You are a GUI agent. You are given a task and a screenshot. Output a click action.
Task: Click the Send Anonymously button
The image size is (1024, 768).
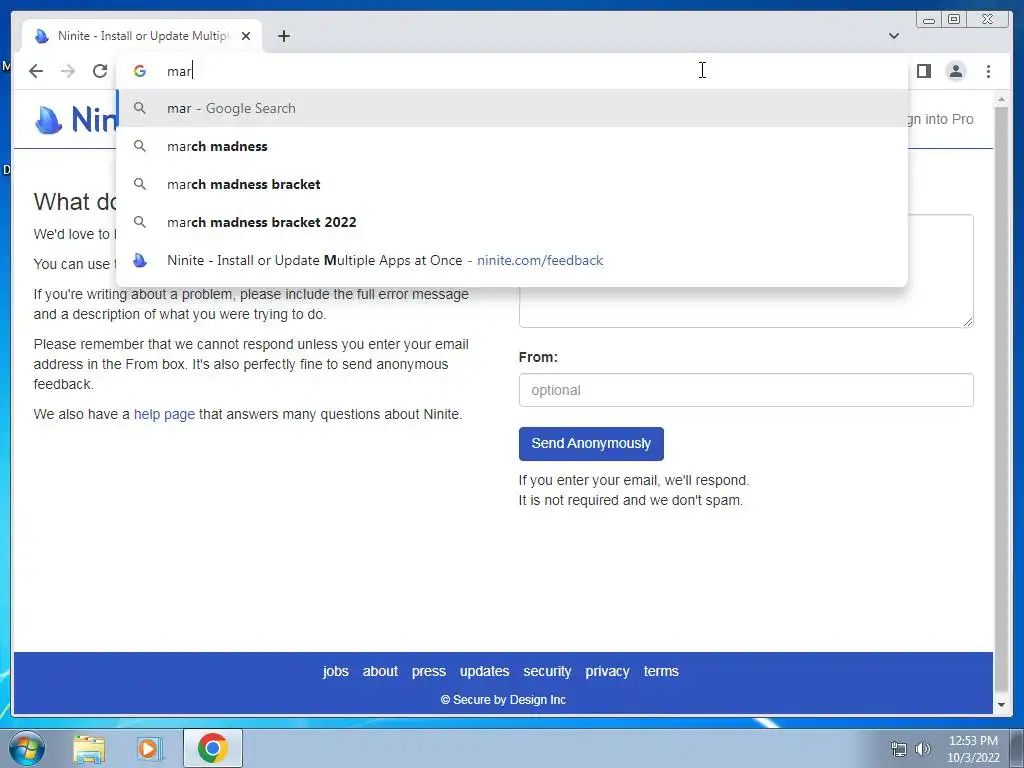[x=591, y=443]
